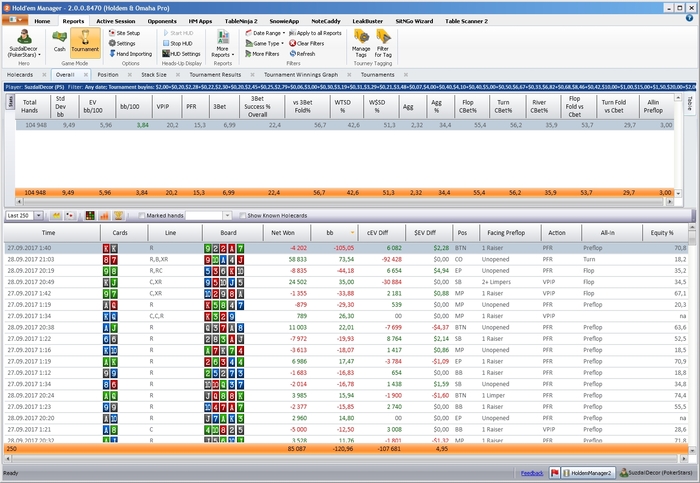Open the HM Apps tab
This screenshot has height=483, width=700.
tap(200, 21)
